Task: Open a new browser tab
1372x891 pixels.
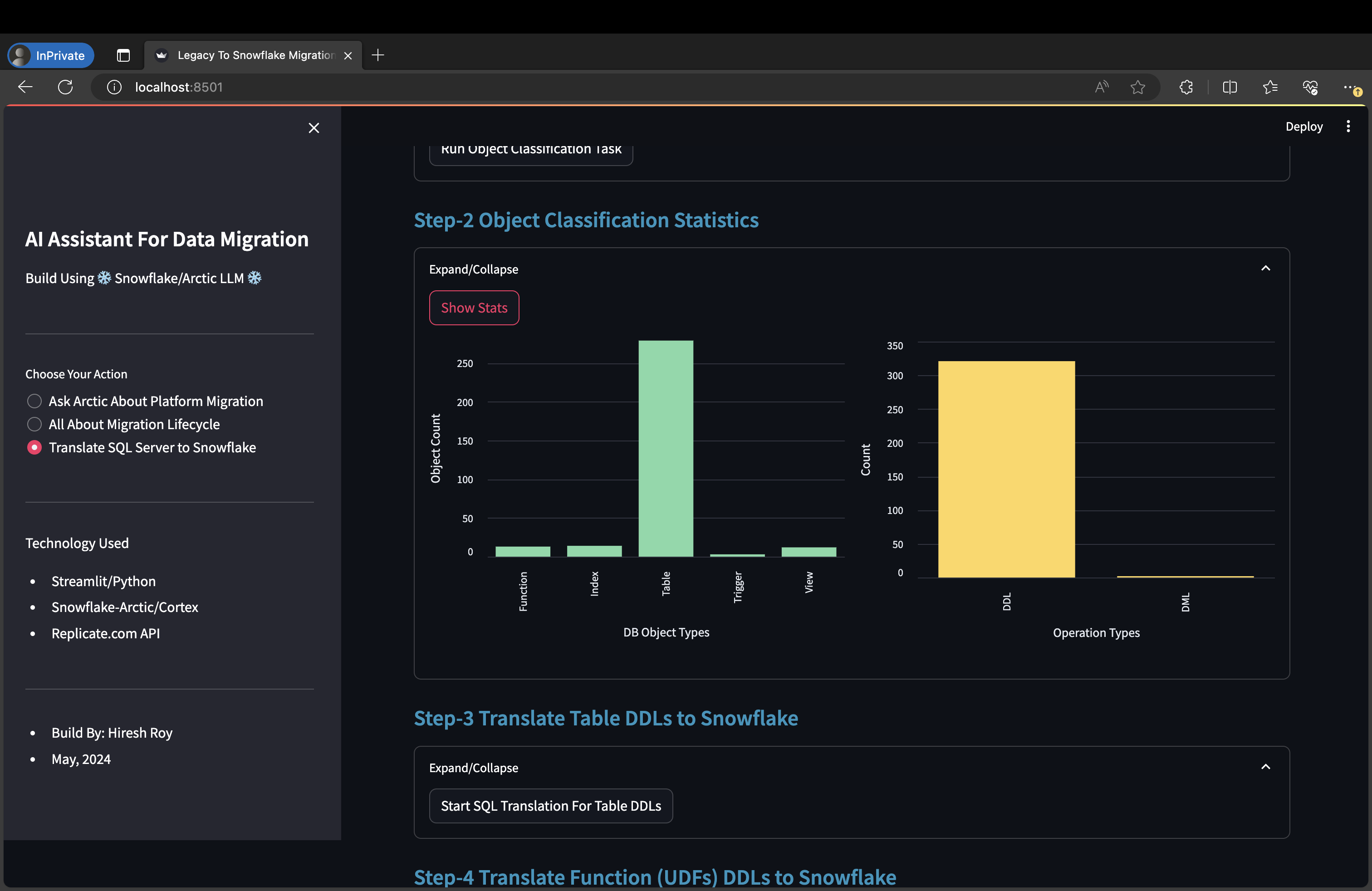Action: point(378,55)
